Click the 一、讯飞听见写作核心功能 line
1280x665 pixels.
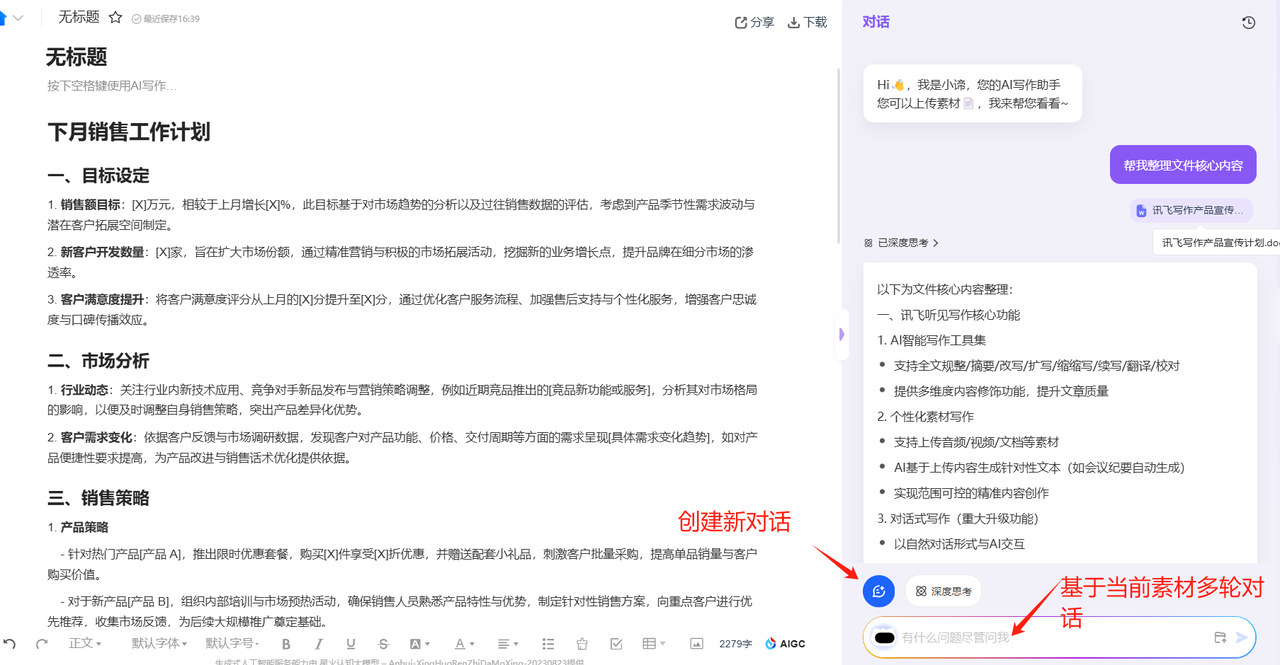[948, 315]
